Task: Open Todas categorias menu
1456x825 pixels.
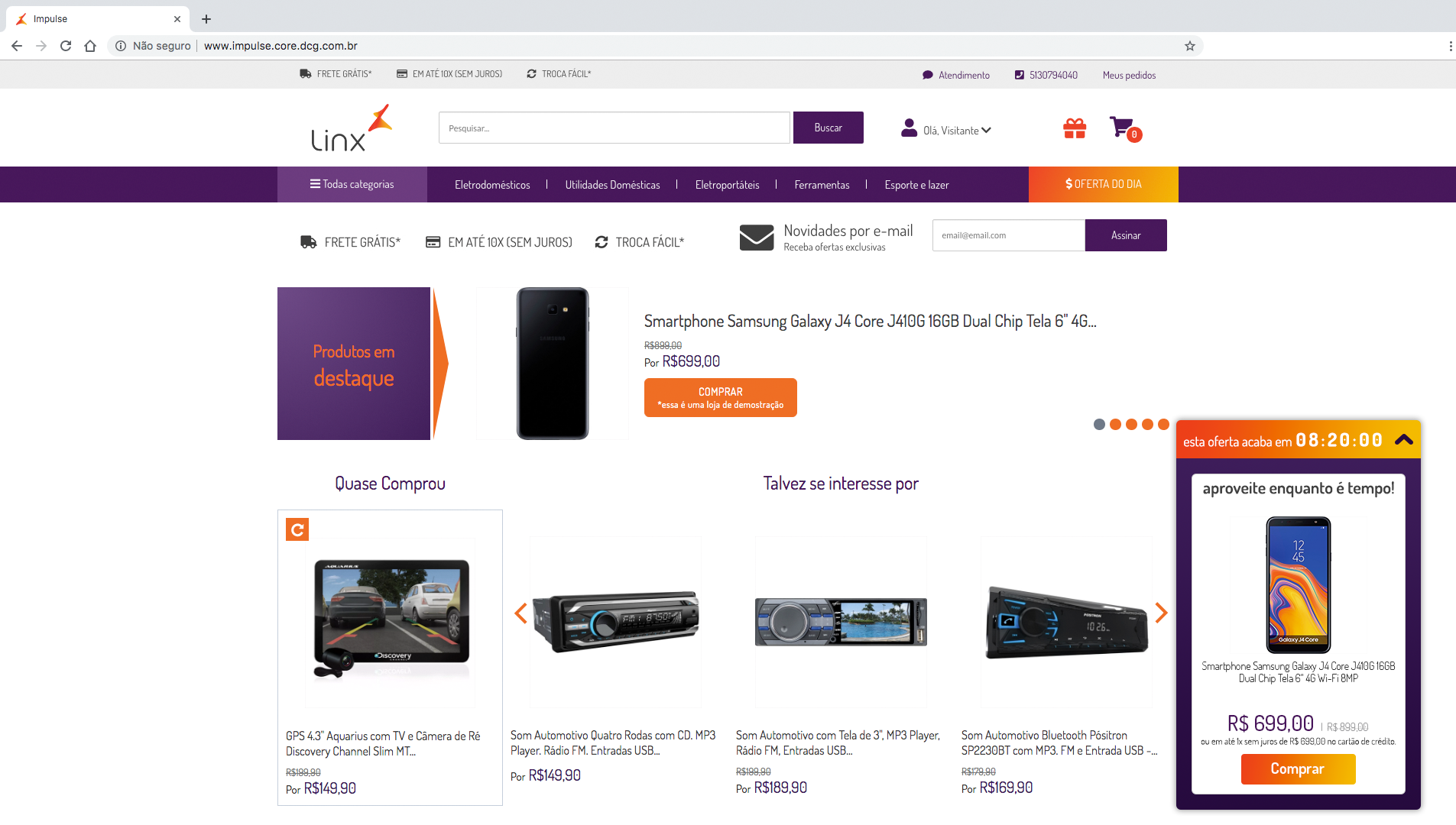Action: pos(352,184)
